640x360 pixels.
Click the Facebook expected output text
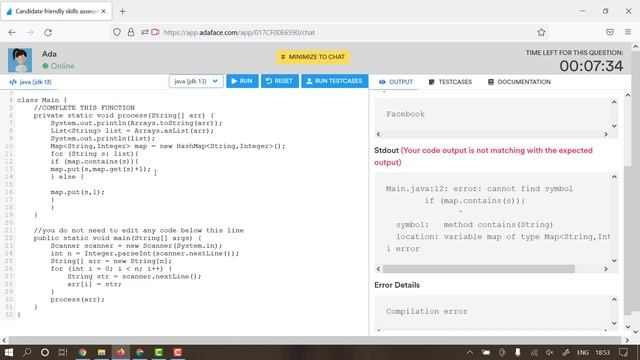[x=405, y=114]
